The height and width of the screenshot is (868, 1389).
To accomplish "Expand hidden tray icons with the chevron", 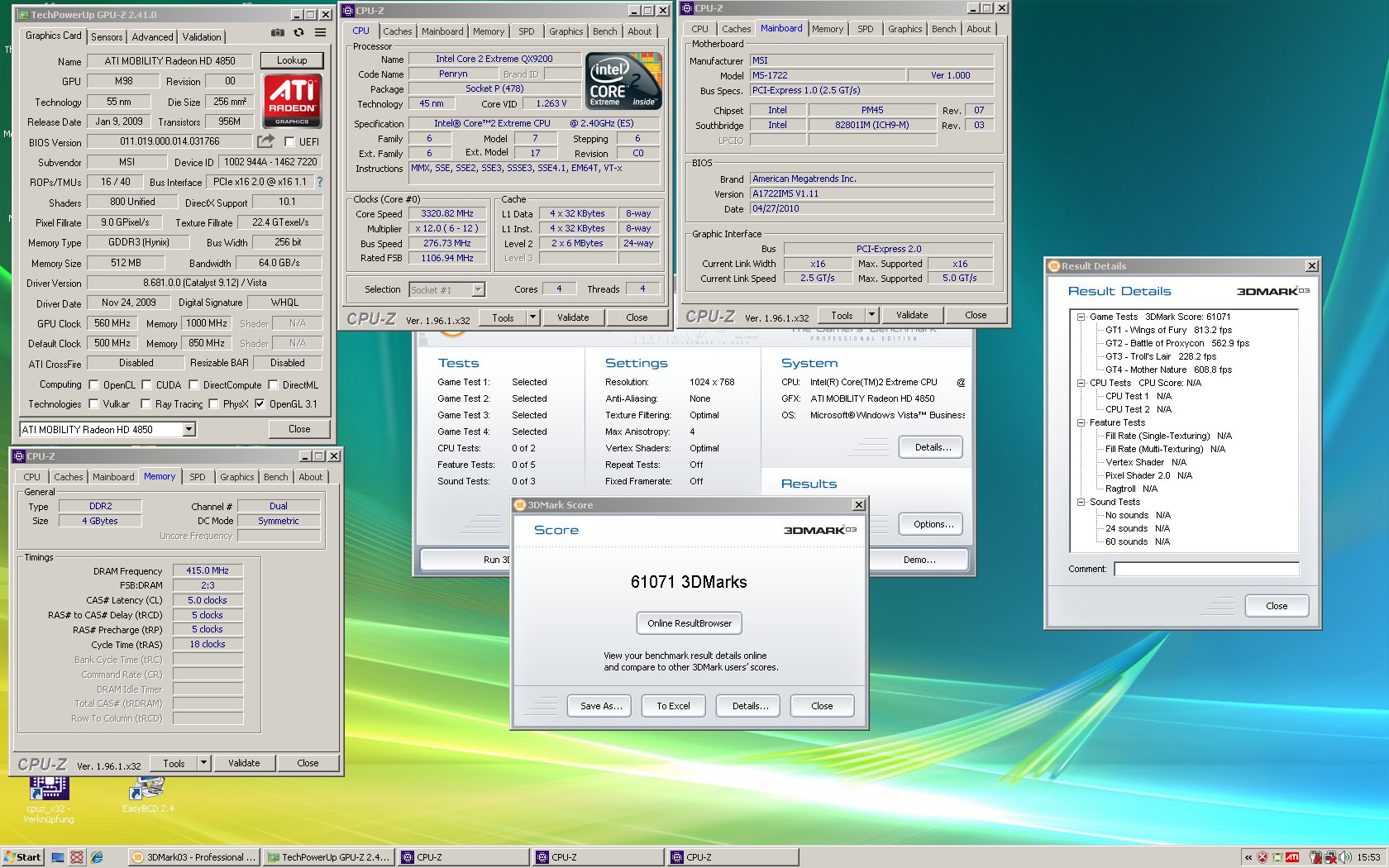I will point(1248,857).
